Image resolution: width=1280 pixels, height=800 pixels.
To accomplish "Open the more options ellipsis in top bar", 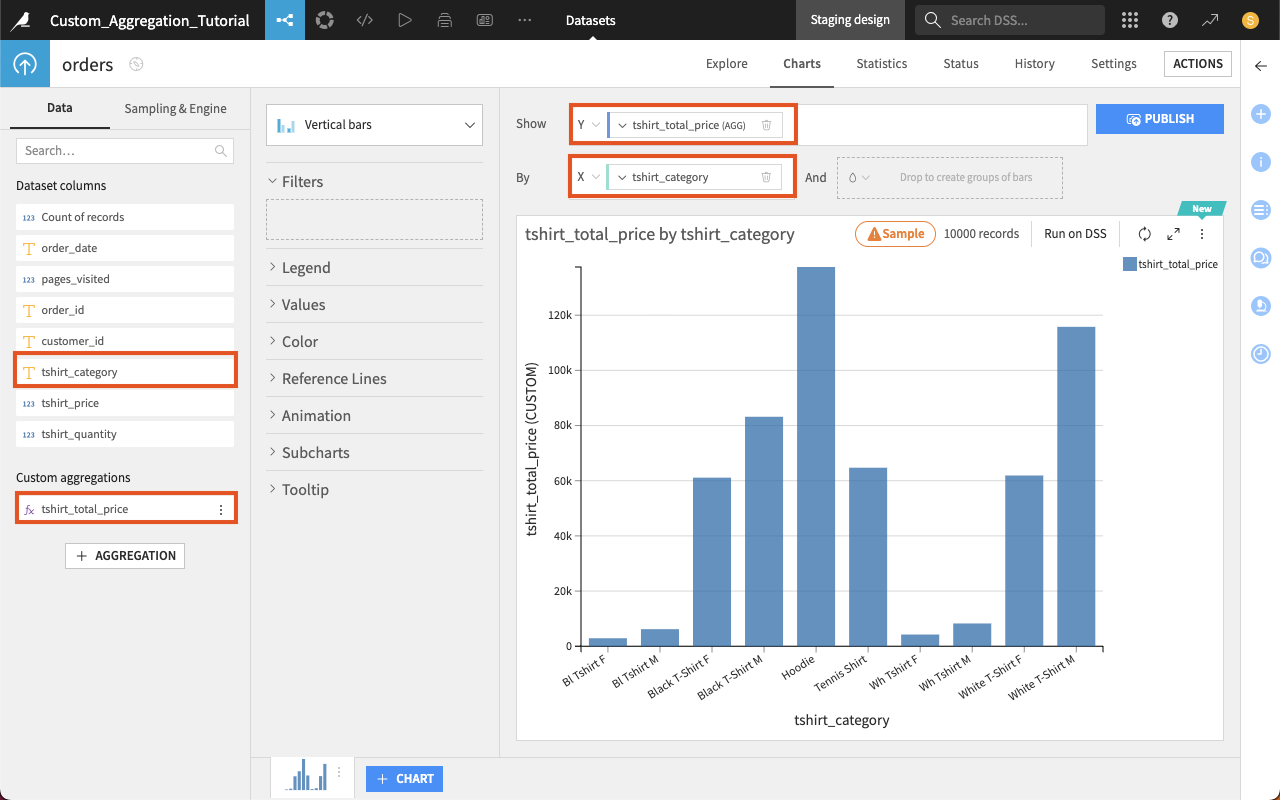I will point(525,20).
